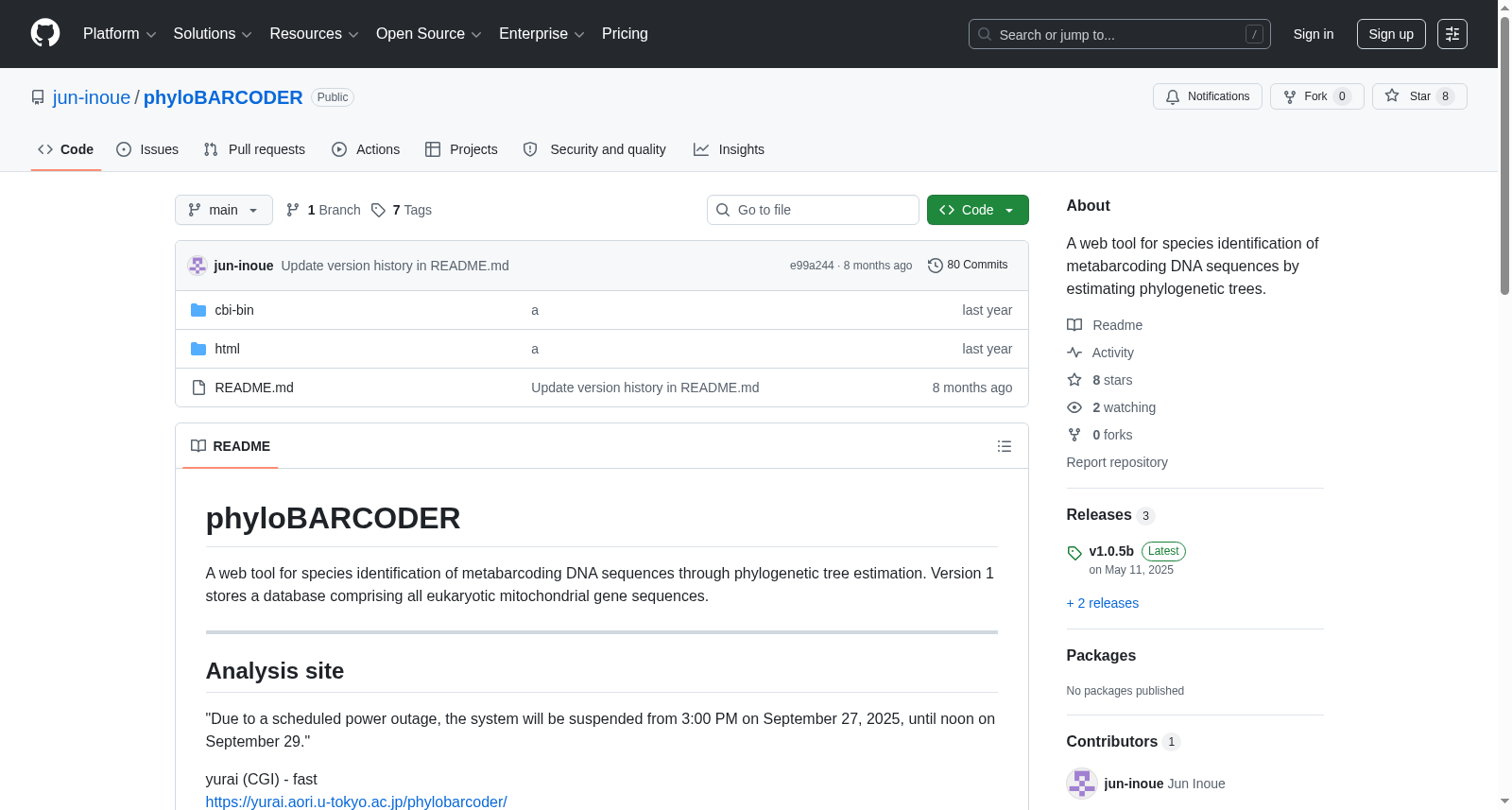Open the 0 forks link

1112,435
